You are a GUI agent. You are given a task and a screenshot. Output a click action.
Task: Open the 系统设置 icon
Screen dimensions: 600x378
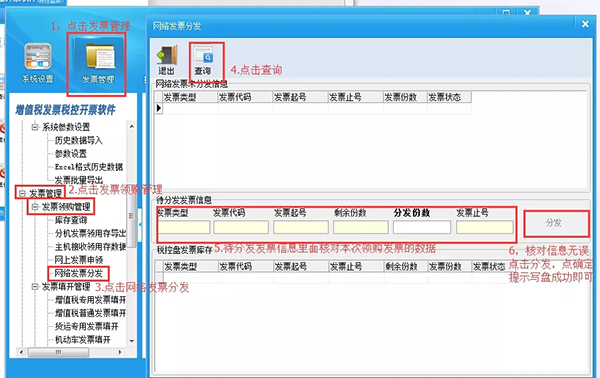[38, 57]
